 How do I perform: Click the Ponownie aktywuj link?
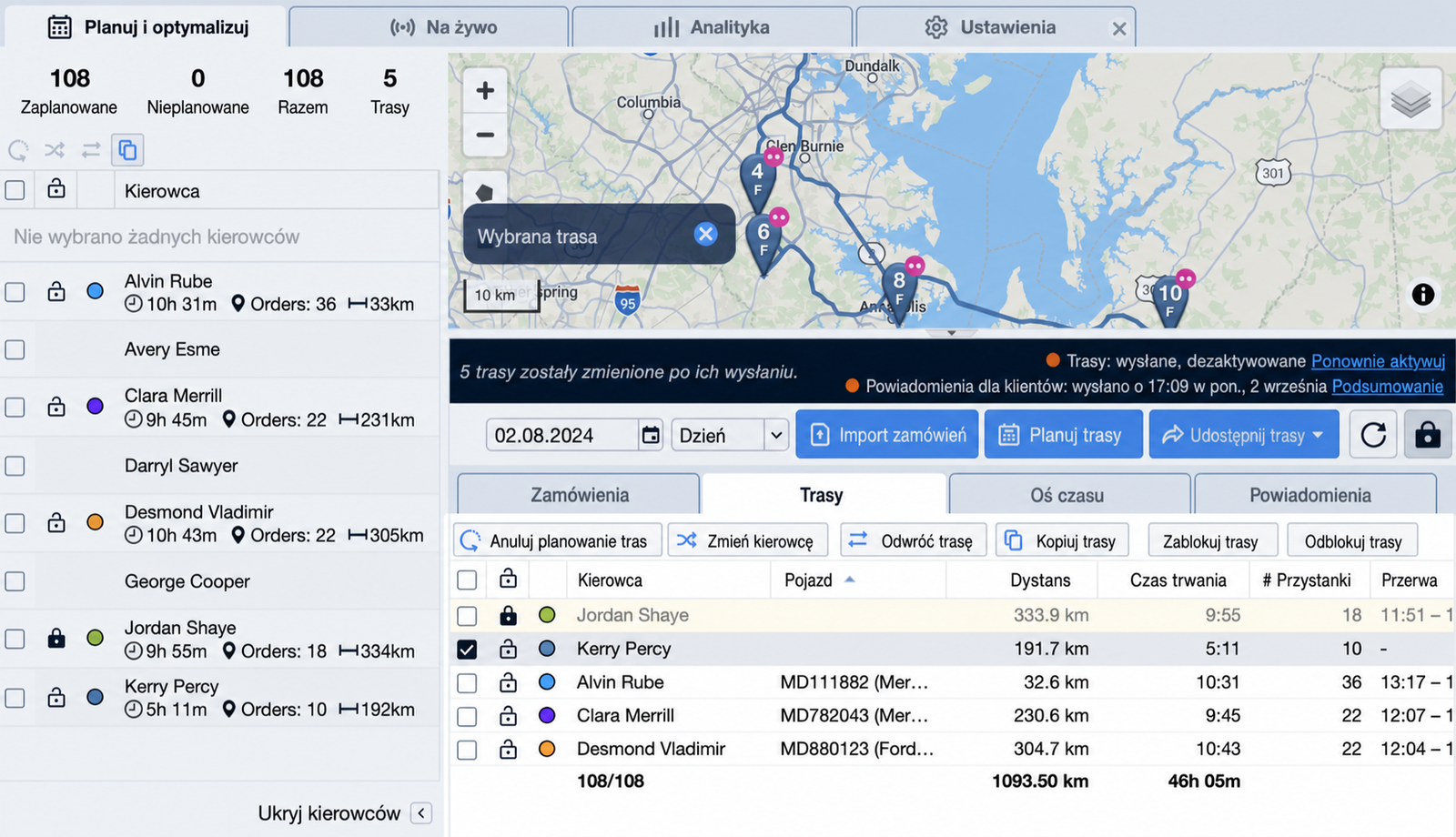coord(1378,361)
